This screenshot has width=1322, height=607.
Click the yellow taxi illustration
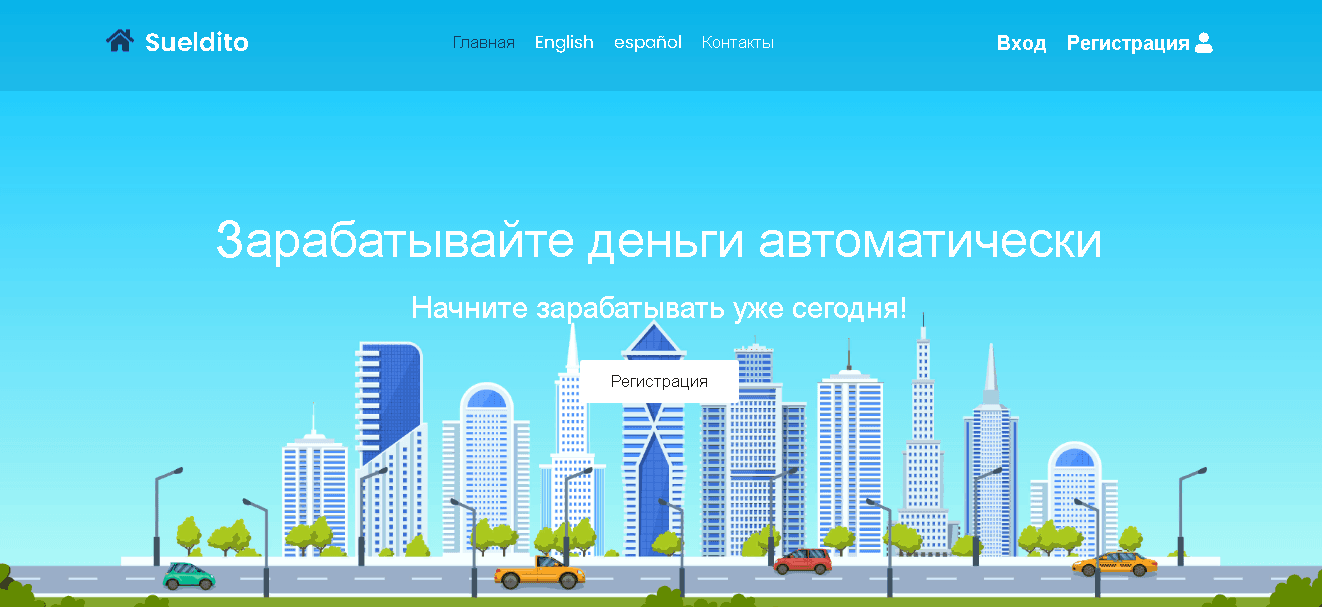click(1114, 564)
